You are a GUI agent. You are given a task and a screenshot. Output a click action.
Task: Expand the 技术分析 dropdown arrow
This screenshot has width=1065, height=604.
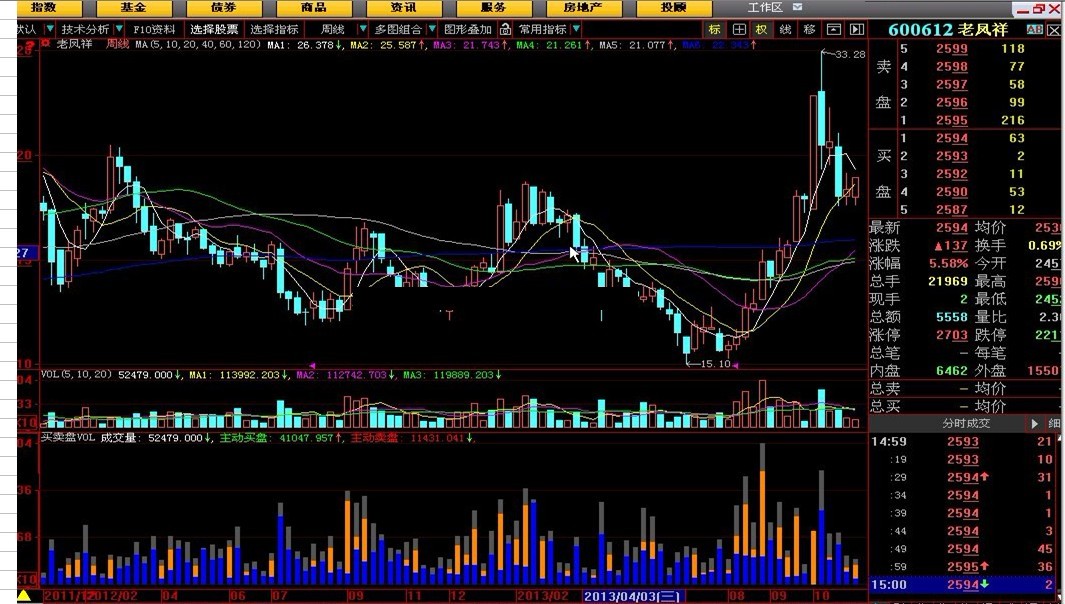119,29
